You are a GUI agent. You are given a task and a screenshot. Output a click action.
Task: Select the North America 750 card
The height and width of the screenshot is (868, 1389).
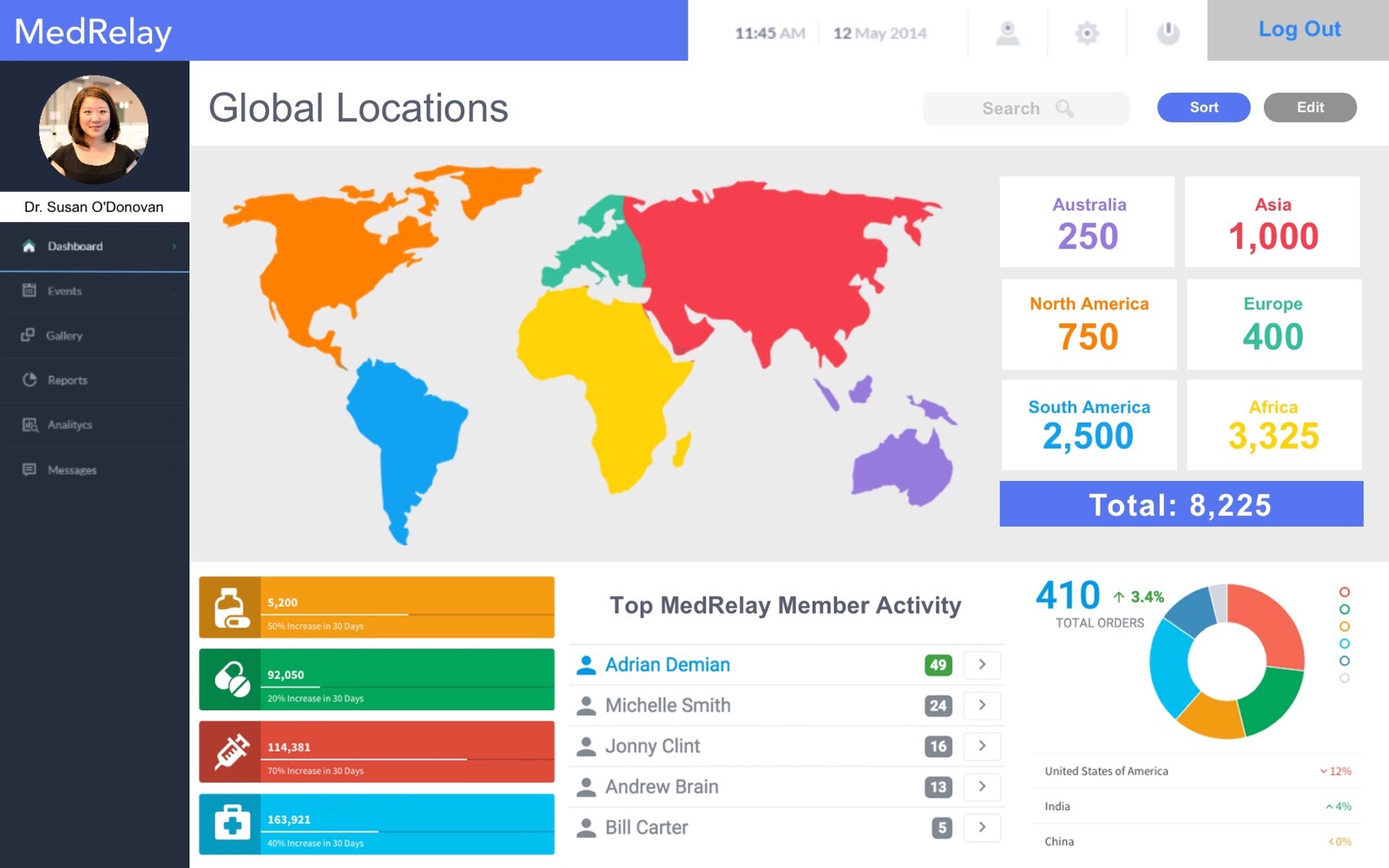(x=1089, y=325)
